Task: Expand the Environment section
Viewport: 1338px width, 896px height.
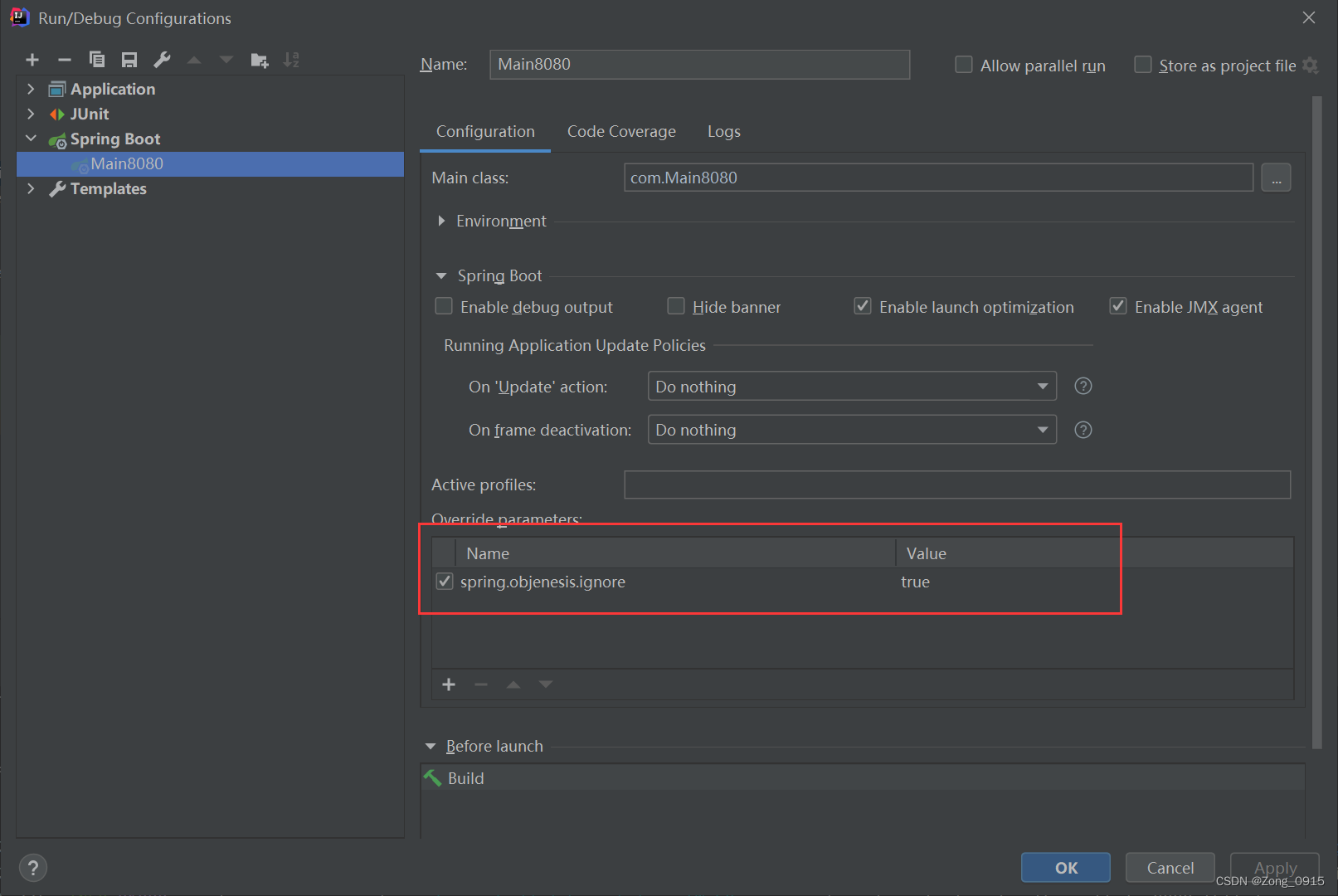Action: point(441,221)
